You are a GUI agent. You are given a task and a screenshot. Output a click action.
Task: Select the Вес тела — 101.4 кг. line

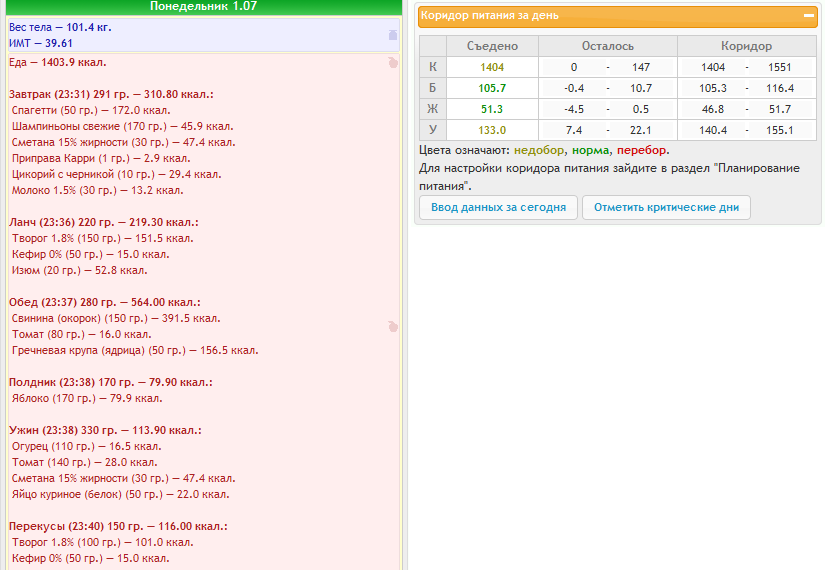(60, 27)
